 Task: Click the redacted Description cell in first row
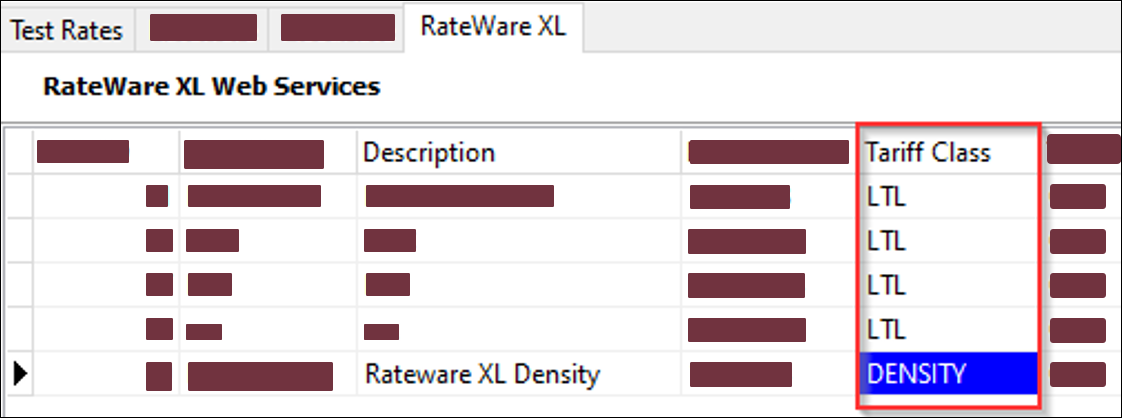[460, 196]
